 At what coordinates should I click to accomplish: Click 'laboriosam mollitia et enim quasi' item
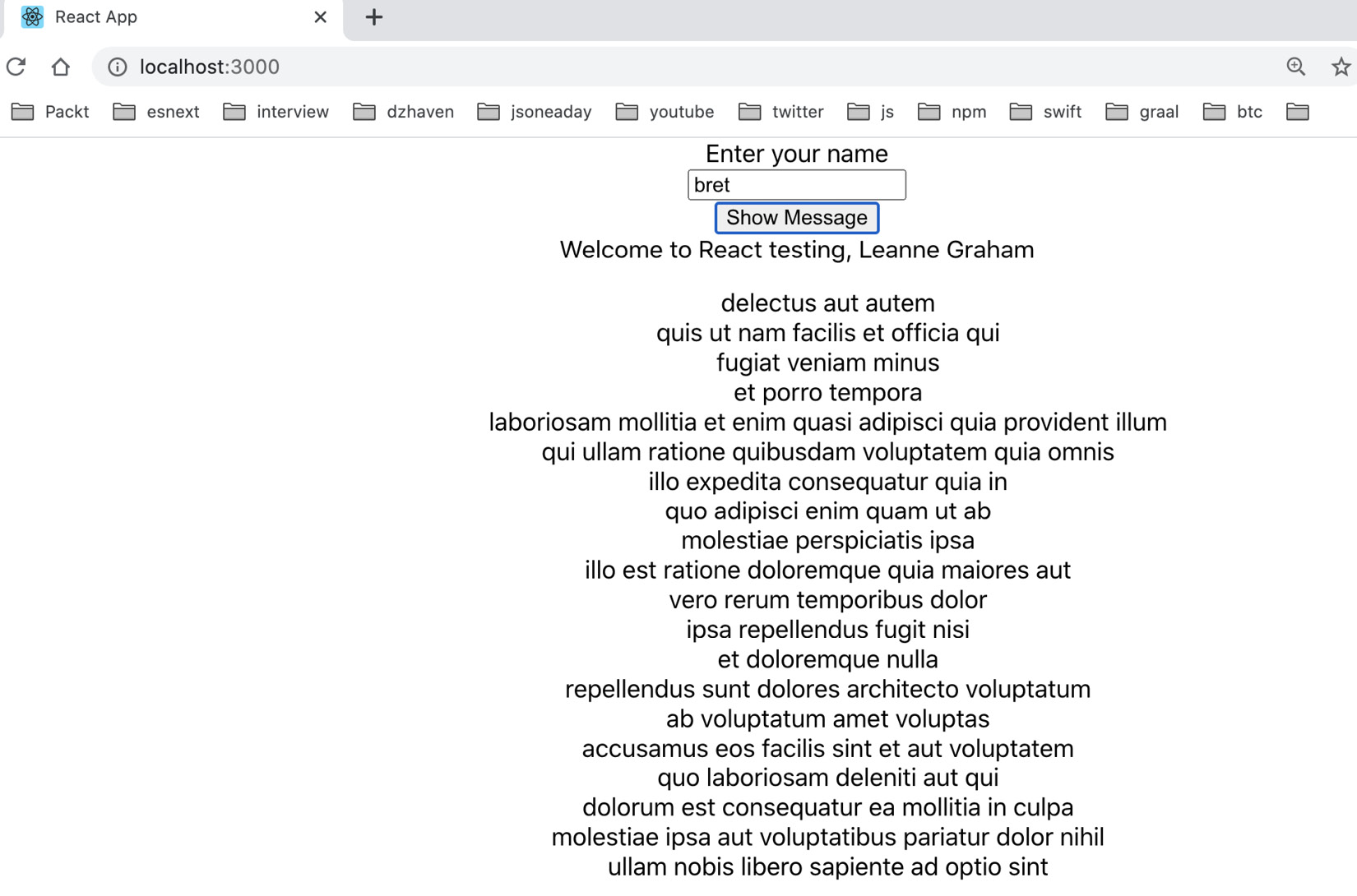[x=828, y=422]
